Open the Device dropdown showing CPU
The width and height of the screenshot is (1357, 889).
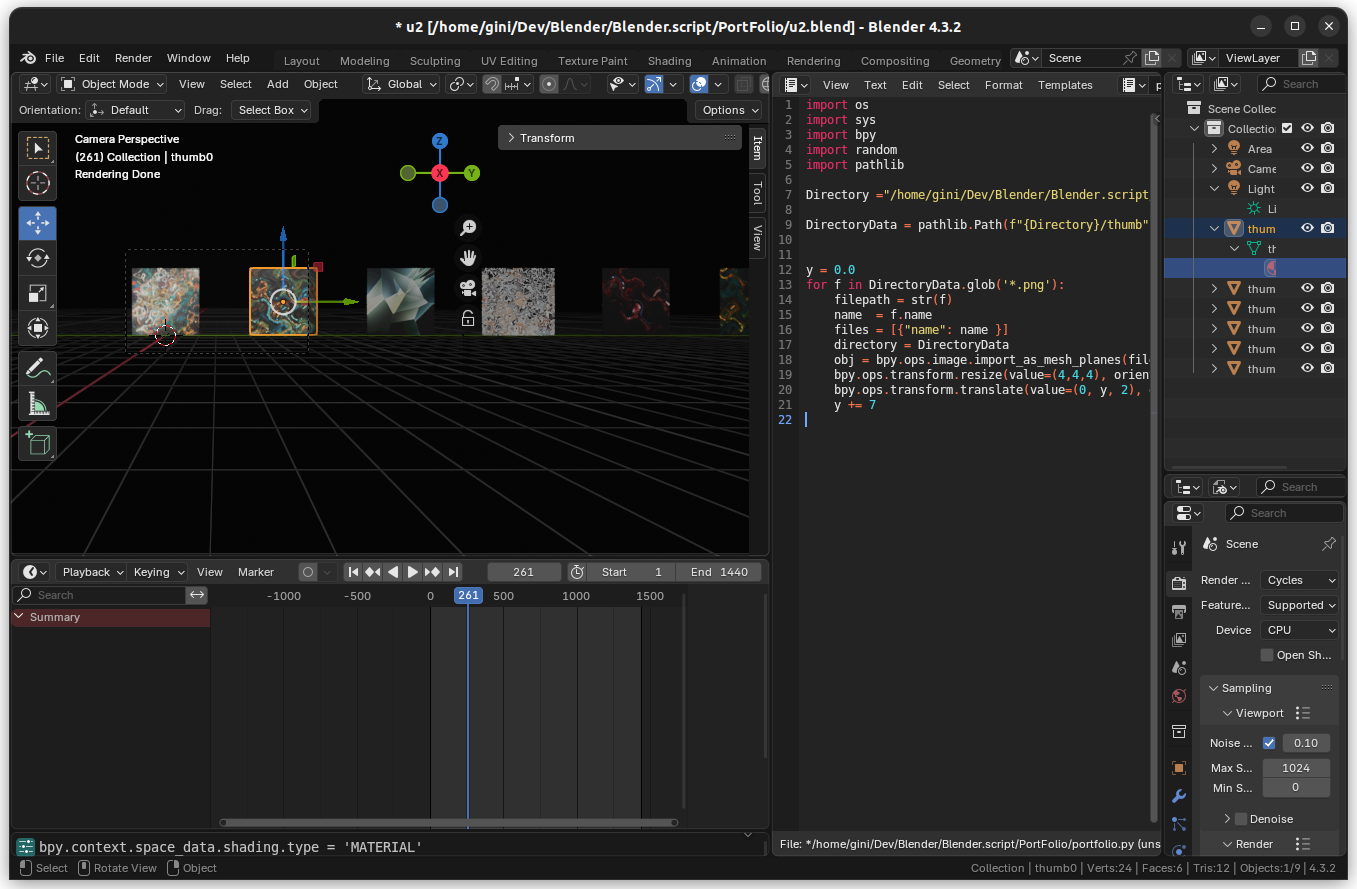[1299, 629]
